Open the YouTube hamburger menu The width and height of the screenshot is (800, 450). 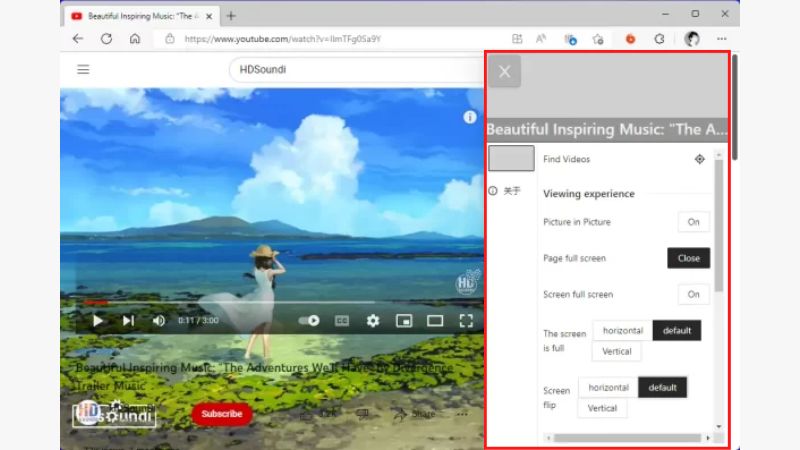point(83,69)
